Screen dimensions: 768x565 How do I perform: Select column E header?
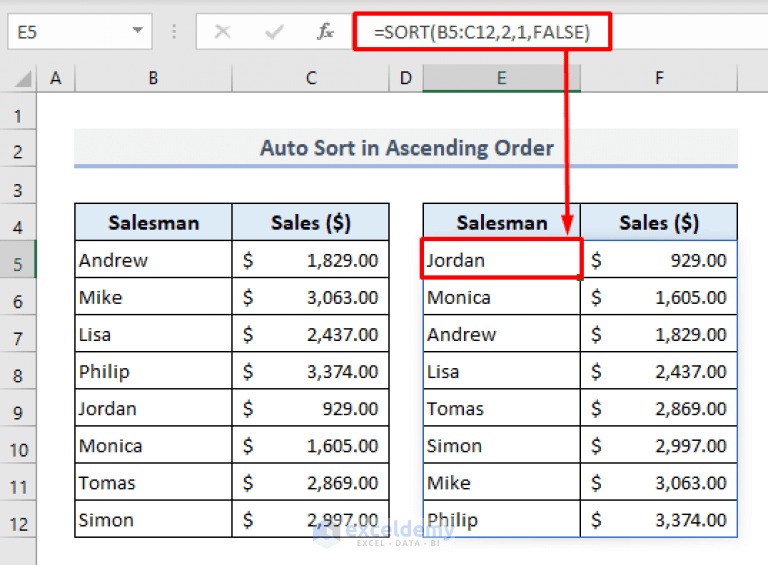pyautogui.click(x=502, y=78)
